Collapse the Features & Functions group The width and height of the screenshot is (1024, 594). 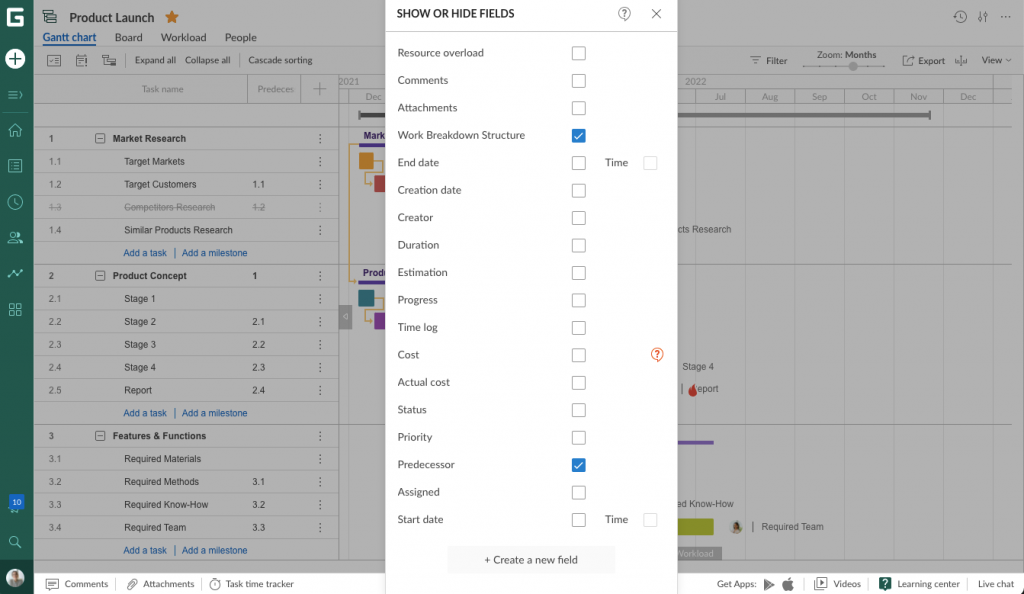[98, 435]
